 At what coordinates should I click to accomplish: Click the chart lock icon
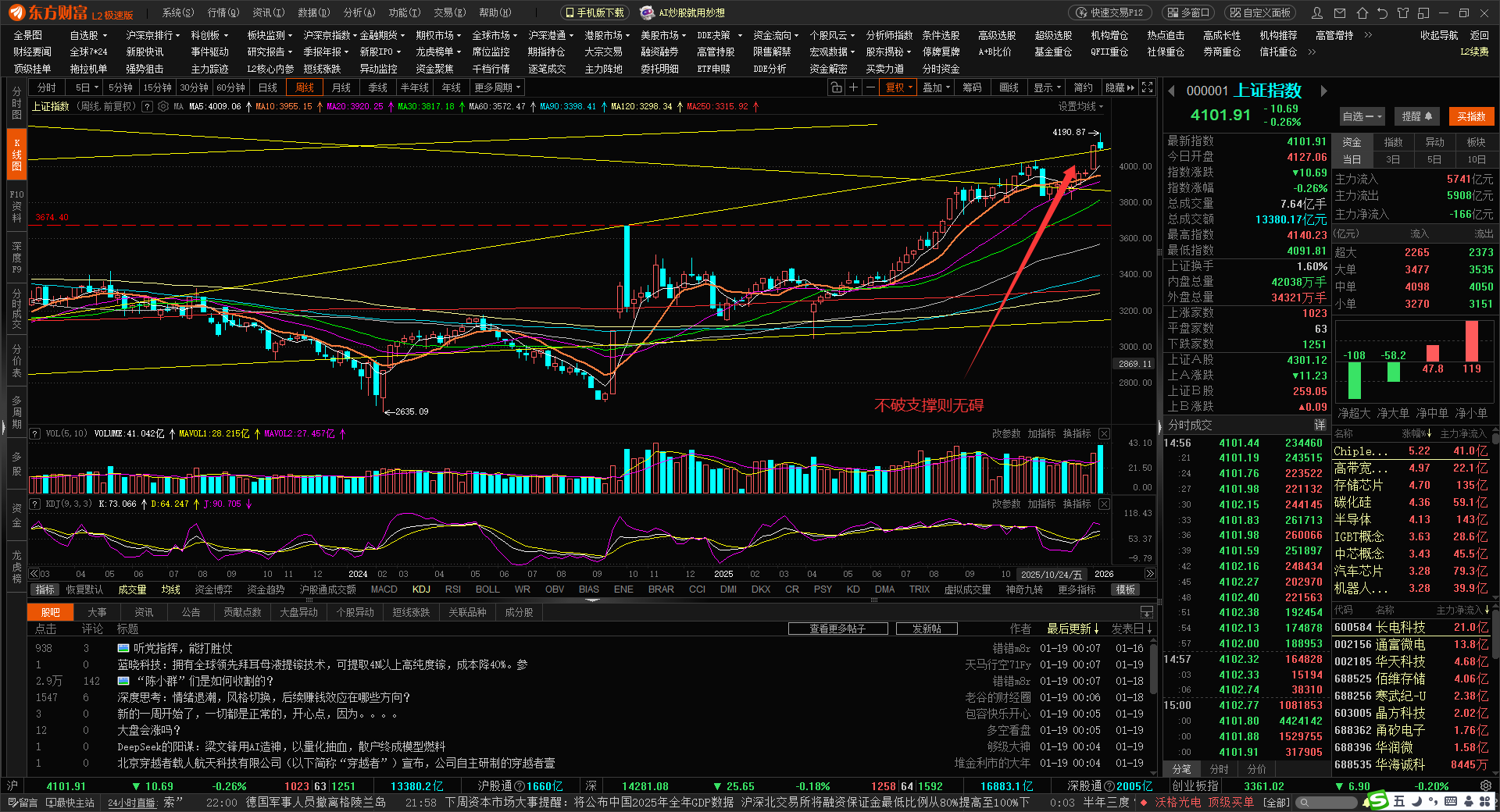tap(836, 87)
